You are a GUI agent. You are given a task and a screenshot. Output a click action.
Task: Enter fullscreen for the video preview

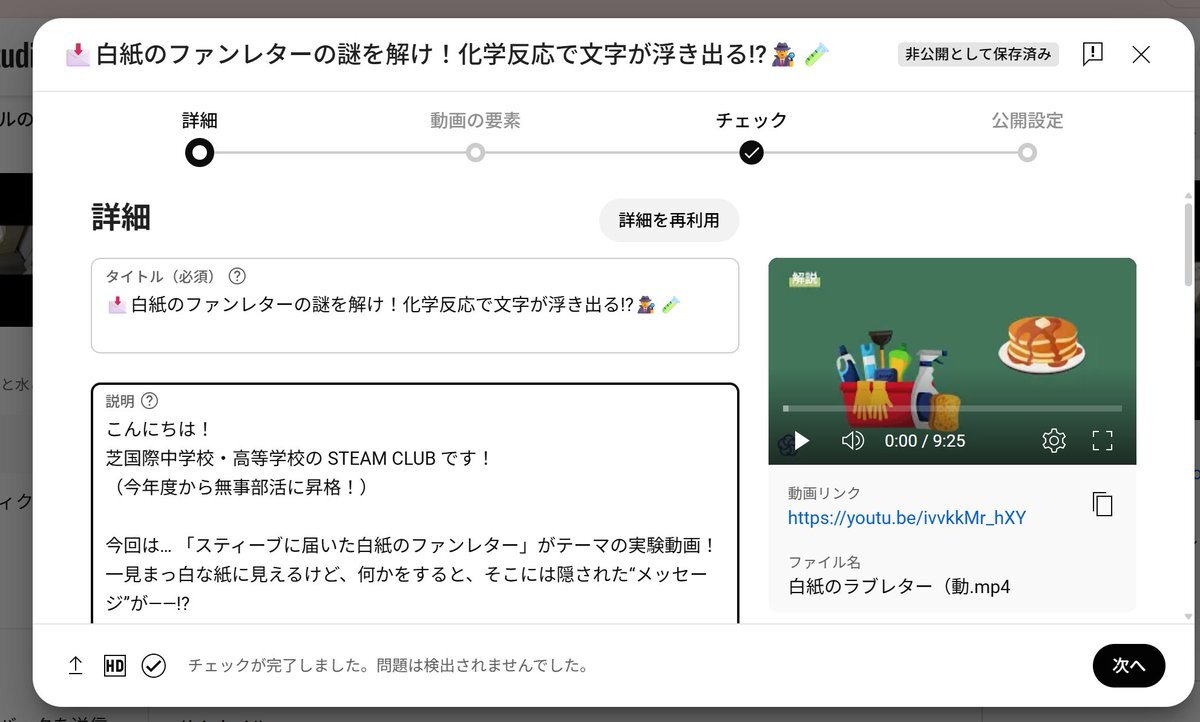[x=1102, y=441]
